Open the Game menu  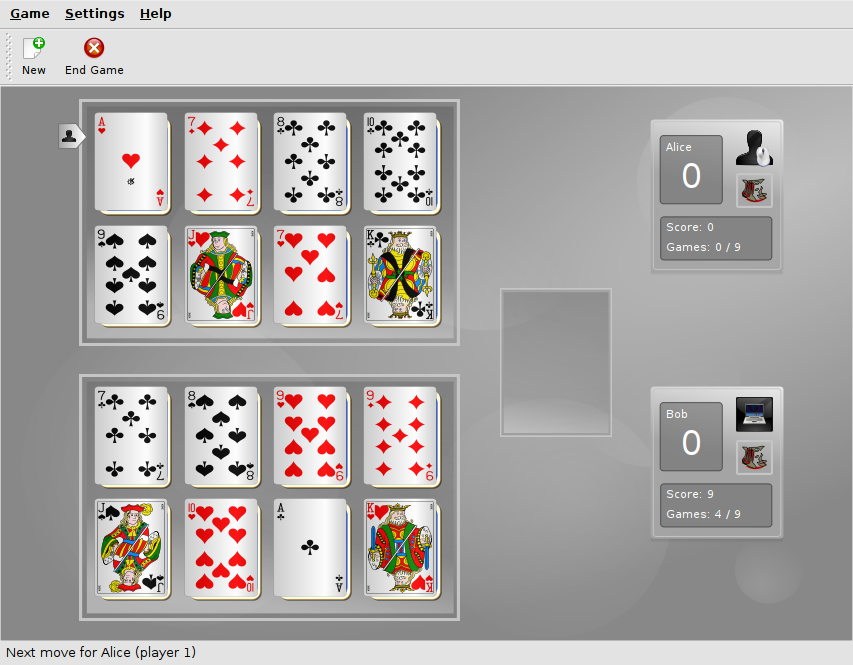pos(30,14)
